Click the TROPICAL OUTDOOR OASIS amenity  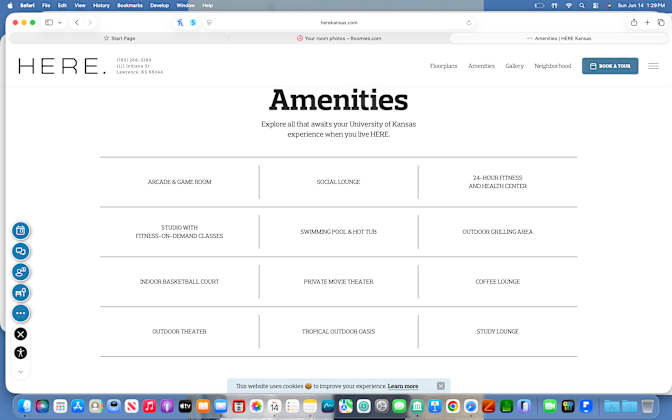(339, 332)
